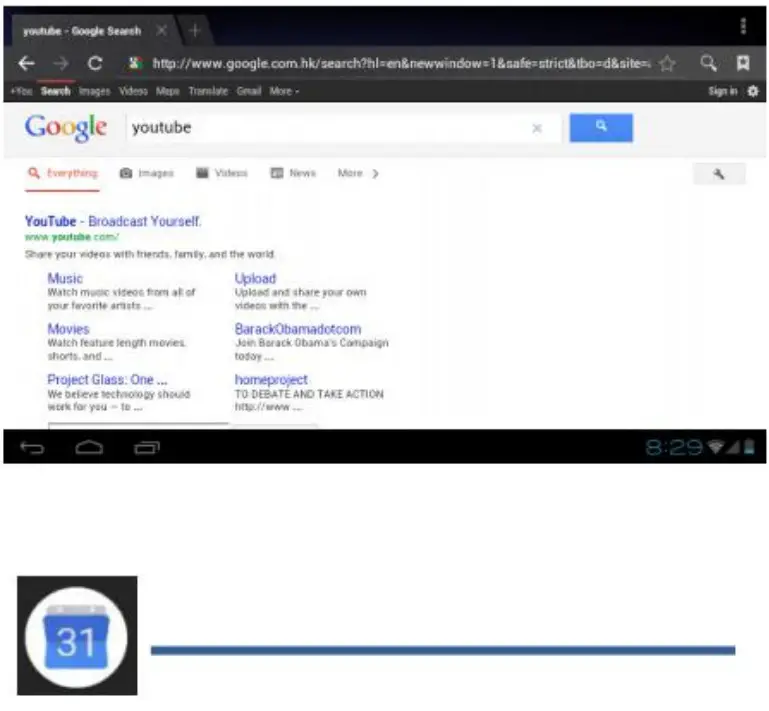Screen dimensions: 769x711
Task: Open Translate in the Google bar
Action: [x=208, y=91]
